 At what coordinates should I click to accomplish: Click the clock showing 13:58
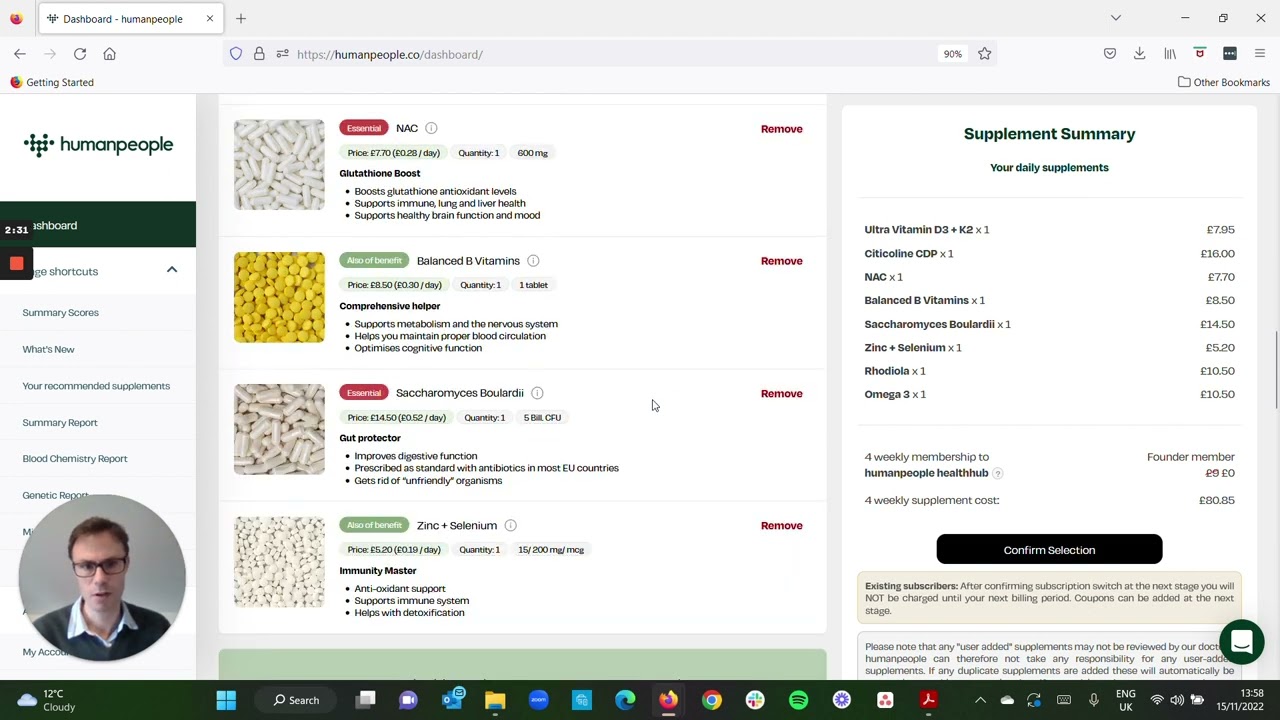(x=1250, y=693)
